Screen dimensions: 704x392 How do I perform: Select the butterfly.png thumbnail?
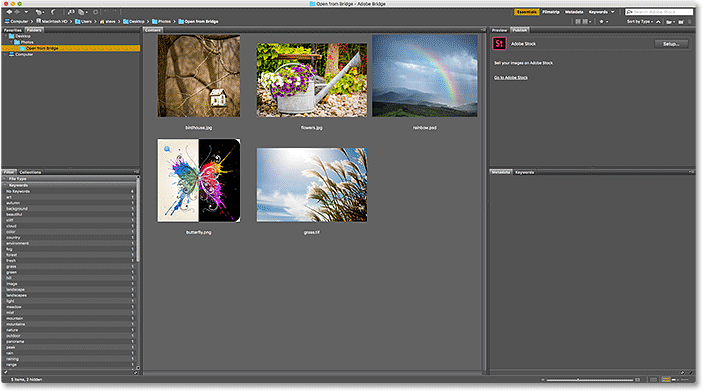click(199, 181)
